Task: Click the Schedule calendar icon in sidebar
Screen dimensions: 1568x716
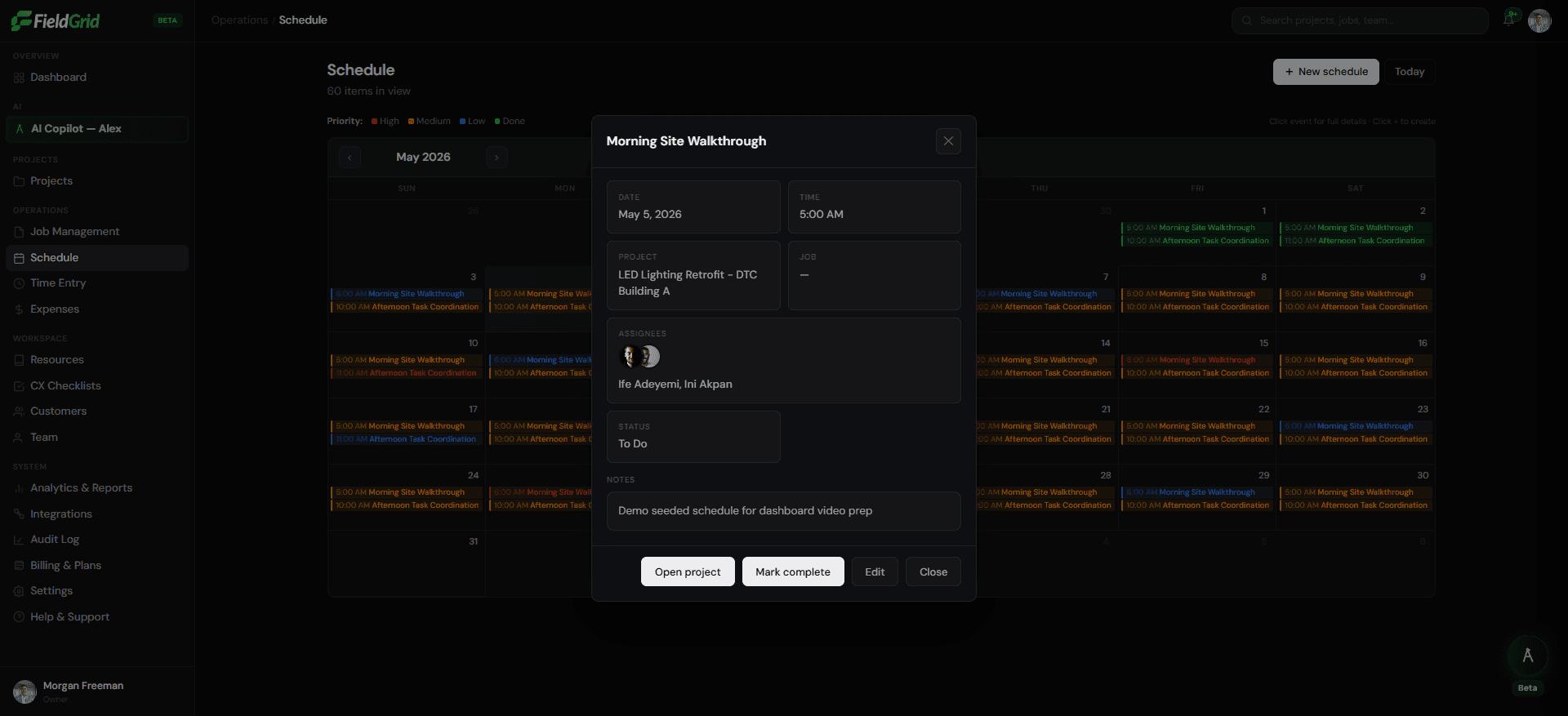Action: 19,258
